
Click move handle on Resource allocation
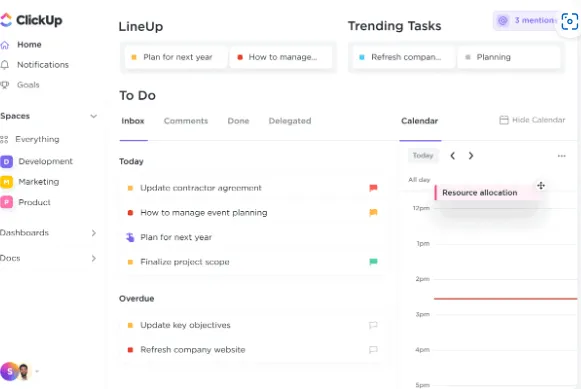coord(541,185)
